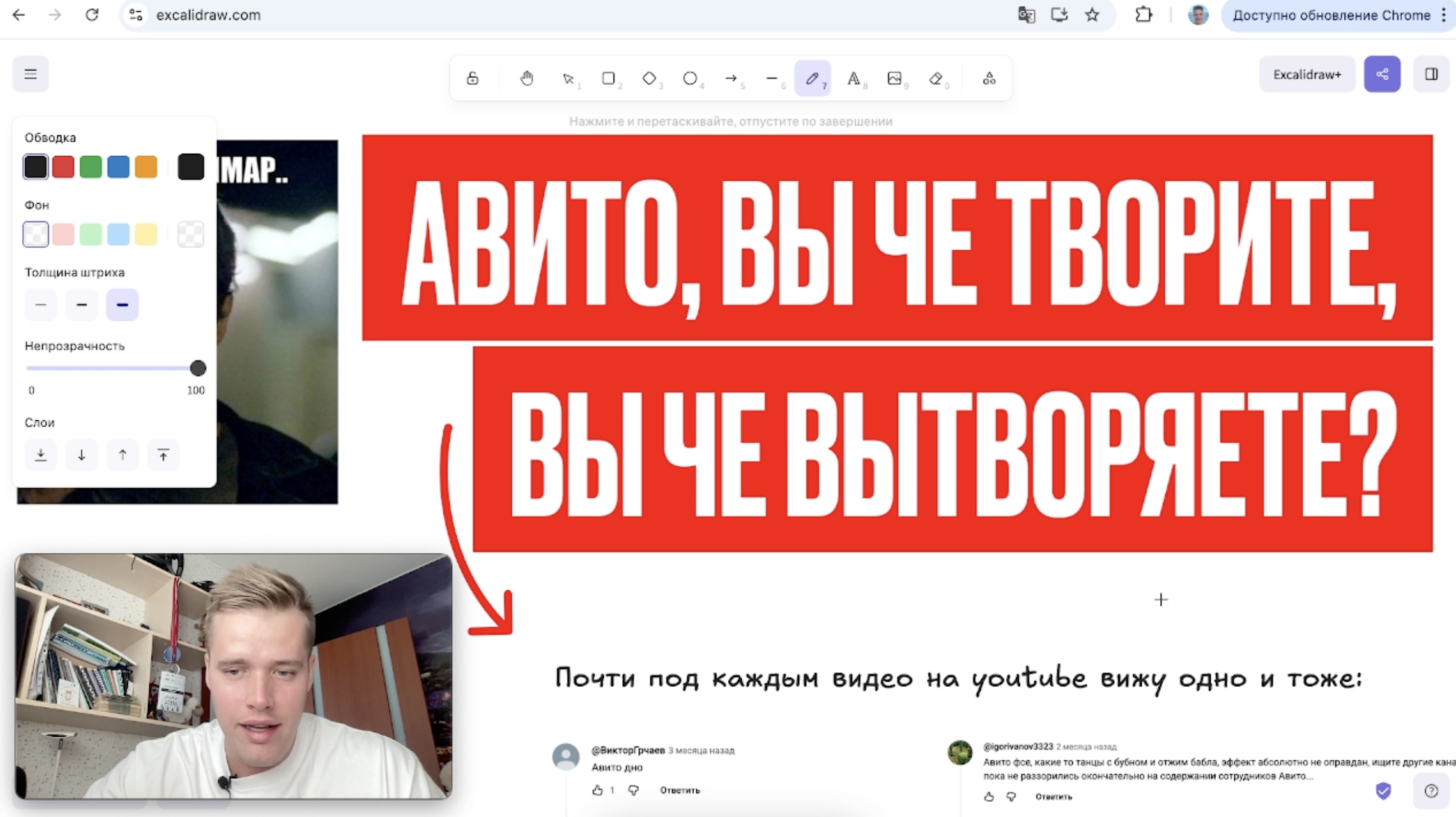Reply to the @igorivanov3323 comment
The height and width of the screenshot is (817, 1456).
tap(1053, 797)
